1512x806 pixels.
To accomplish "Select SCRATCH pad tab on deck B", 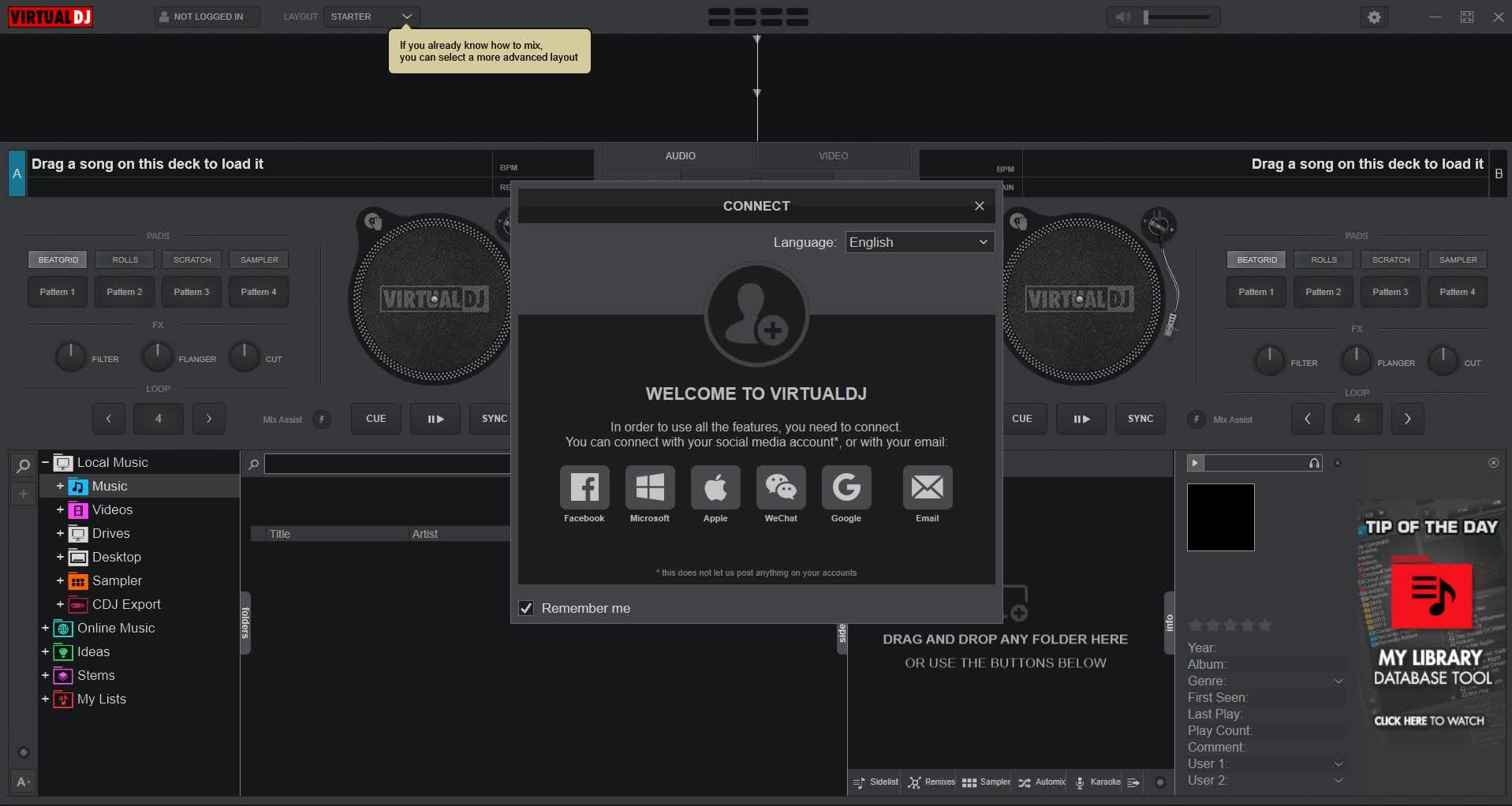I will pyautogui.click(x=1391, y=260).
